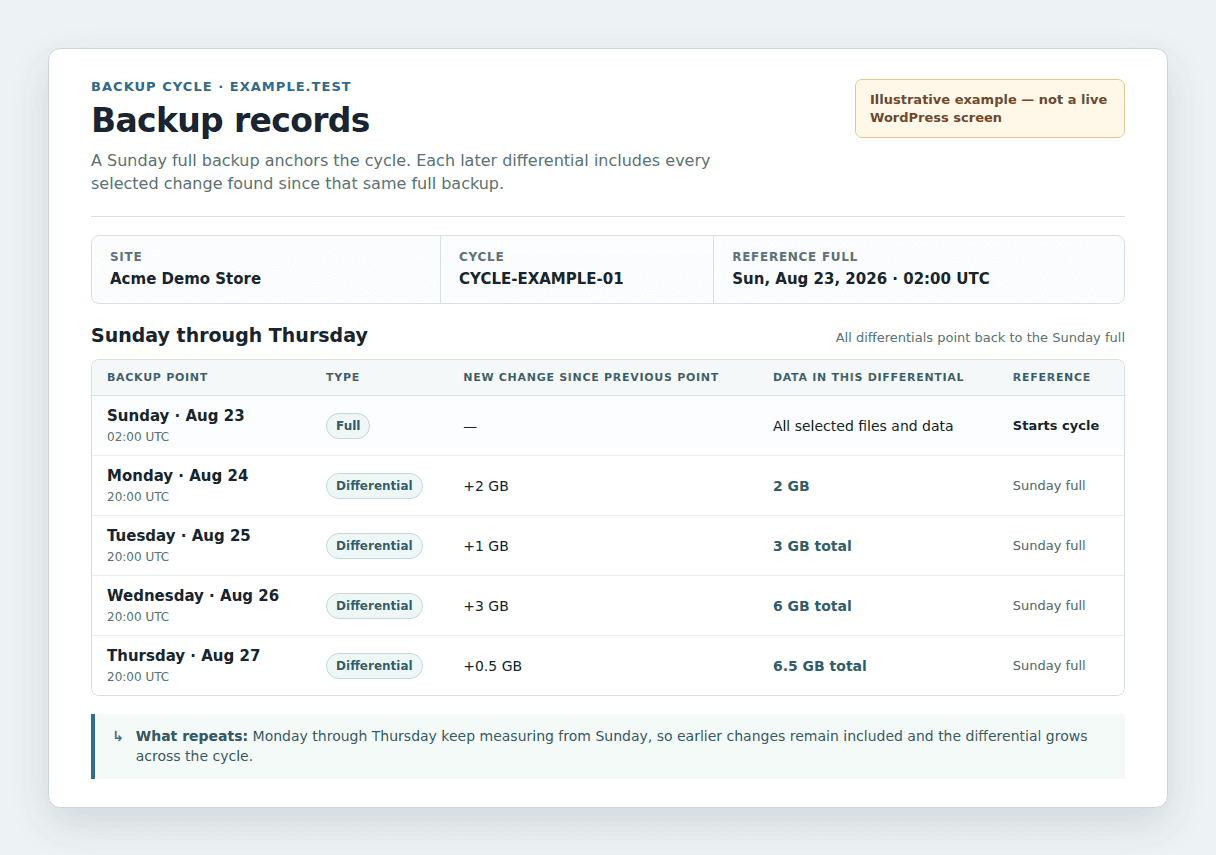Click the +1 GB change value
Viewport: 1216px width, 855px height.
point(486,546)
